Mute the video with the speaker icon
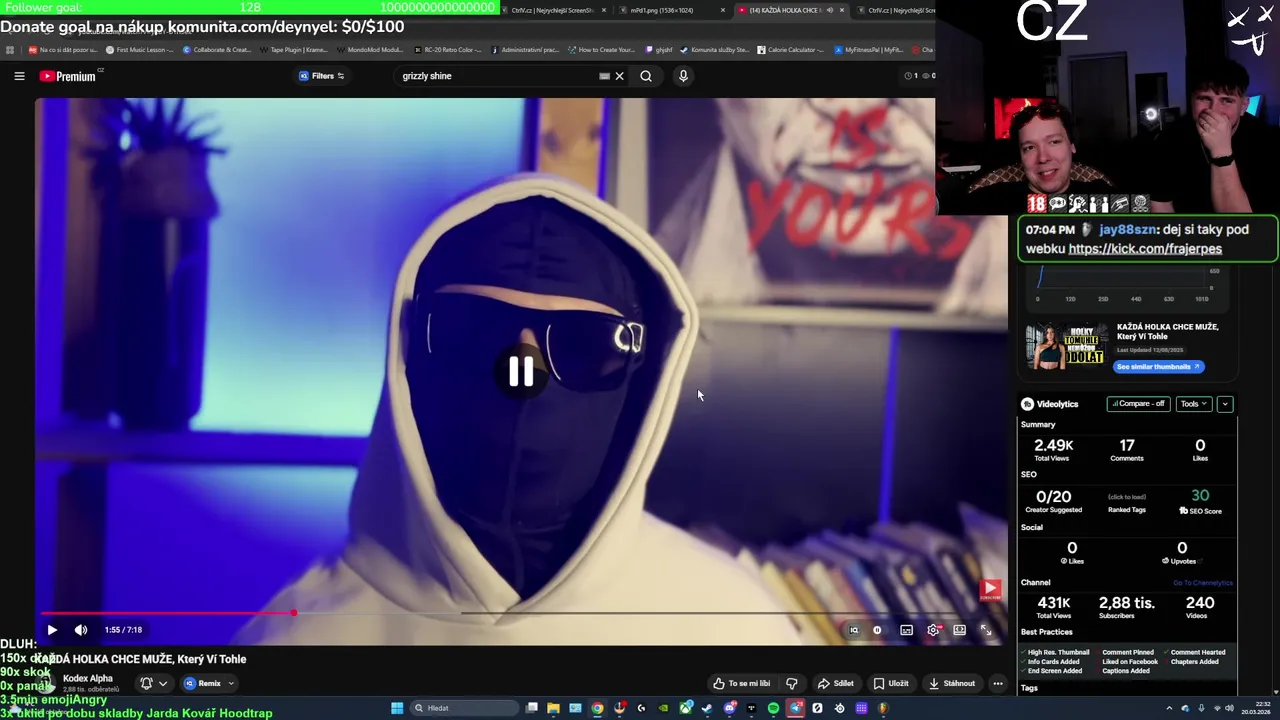This screenshot has width=1280, height=720. click(81, 630)
